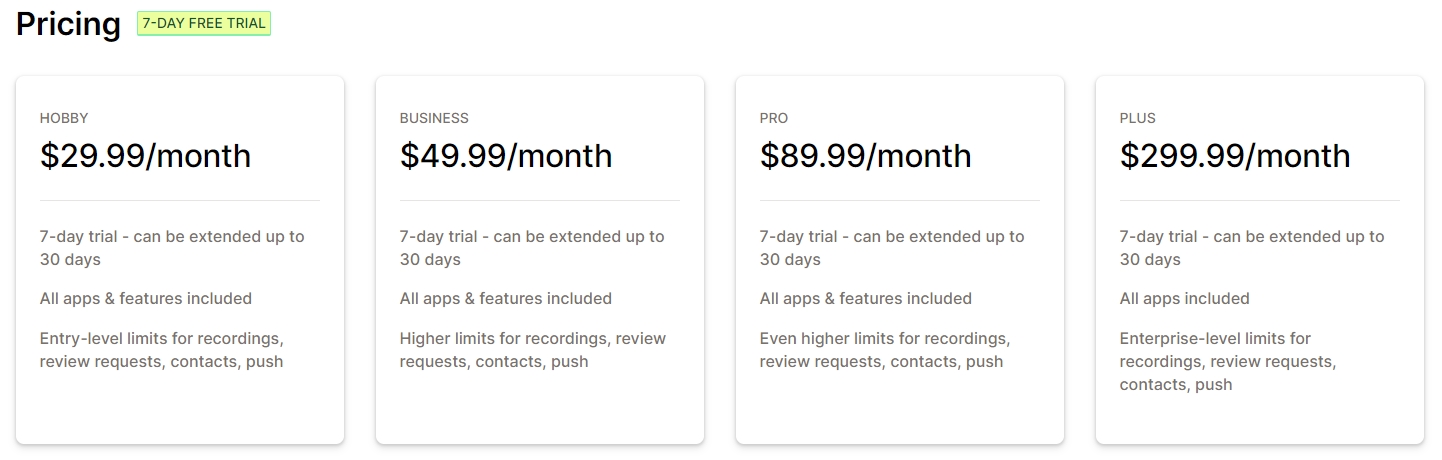Click Hobby's "All apps & features included"

tap(146, 298)
